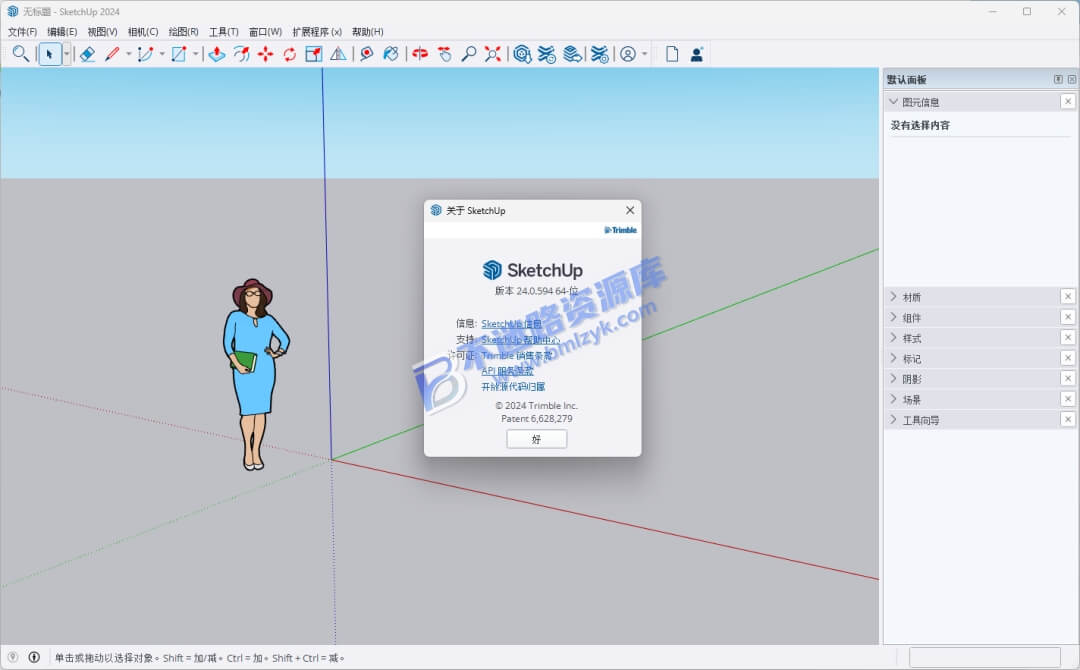Click the Send to LayOut icon
Screen dimensions: 1080x670
pos(572,54)
